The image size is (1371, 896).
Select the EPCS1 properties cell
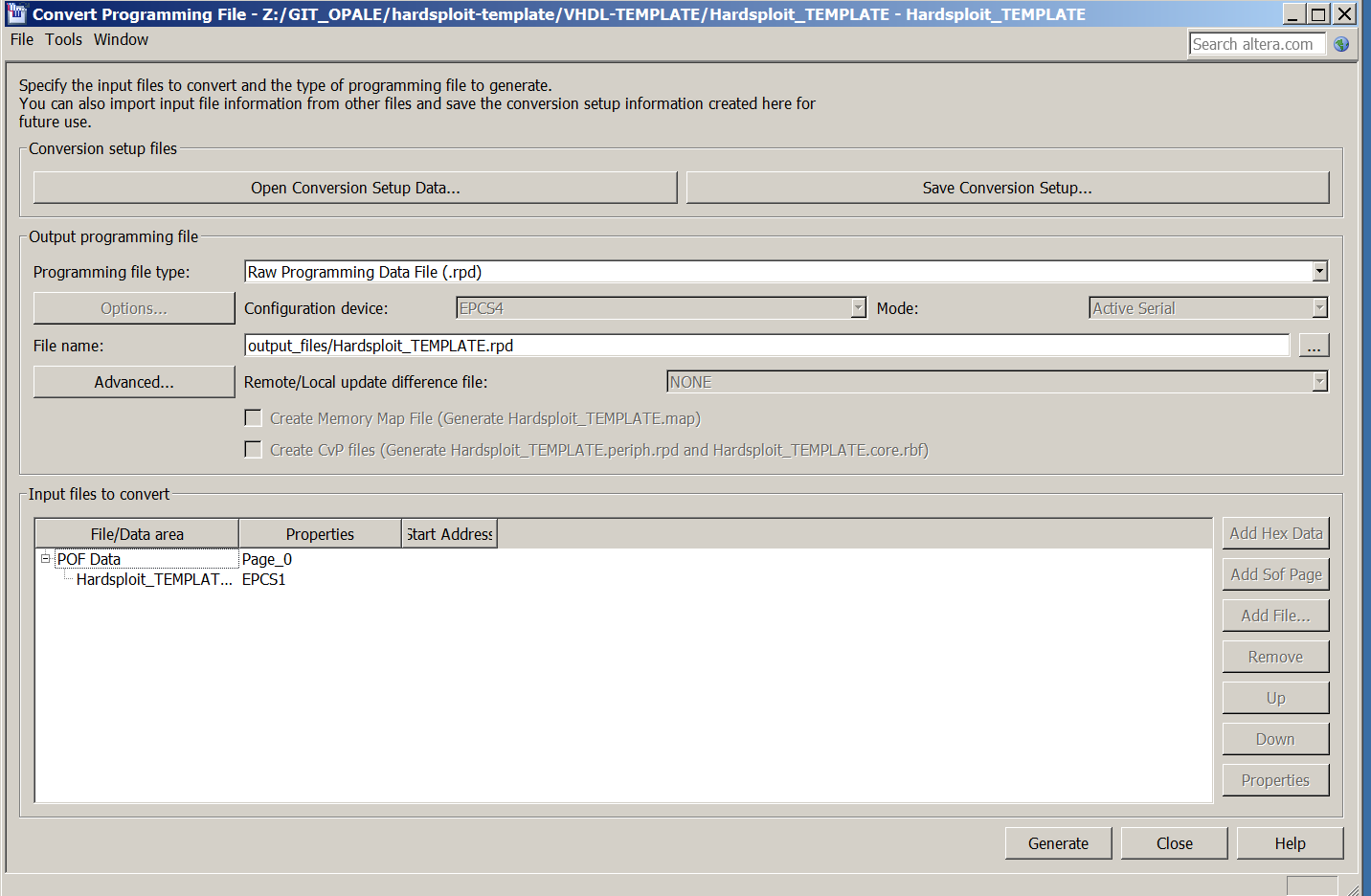tap(264, 579)
